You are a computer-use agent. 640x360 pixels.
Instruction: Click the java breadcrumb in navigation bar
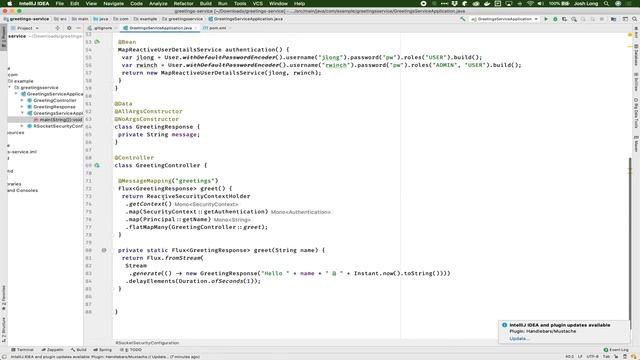[101, 19]
